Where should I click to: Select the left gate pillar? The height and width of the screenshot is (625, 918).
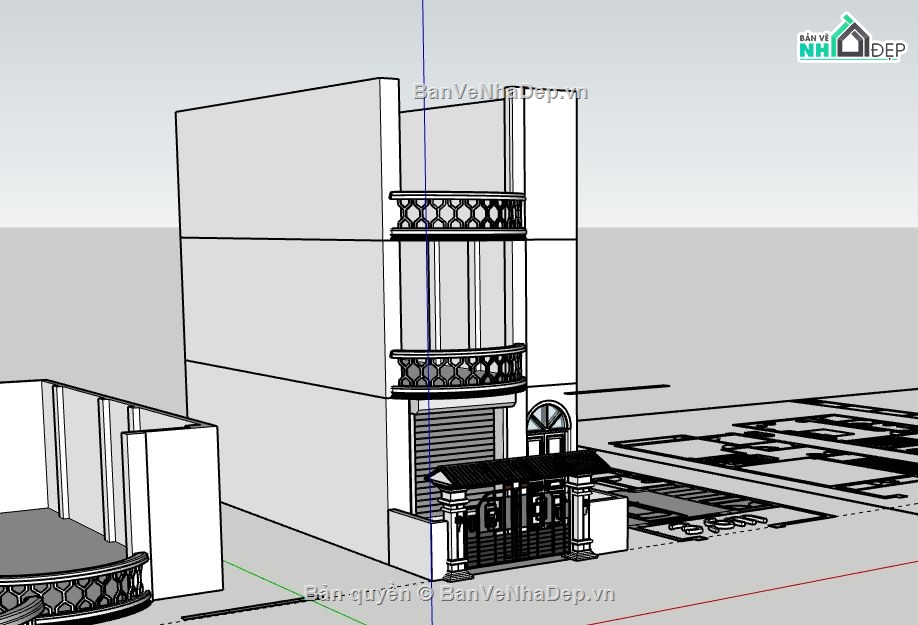click(x=456, y=530)
